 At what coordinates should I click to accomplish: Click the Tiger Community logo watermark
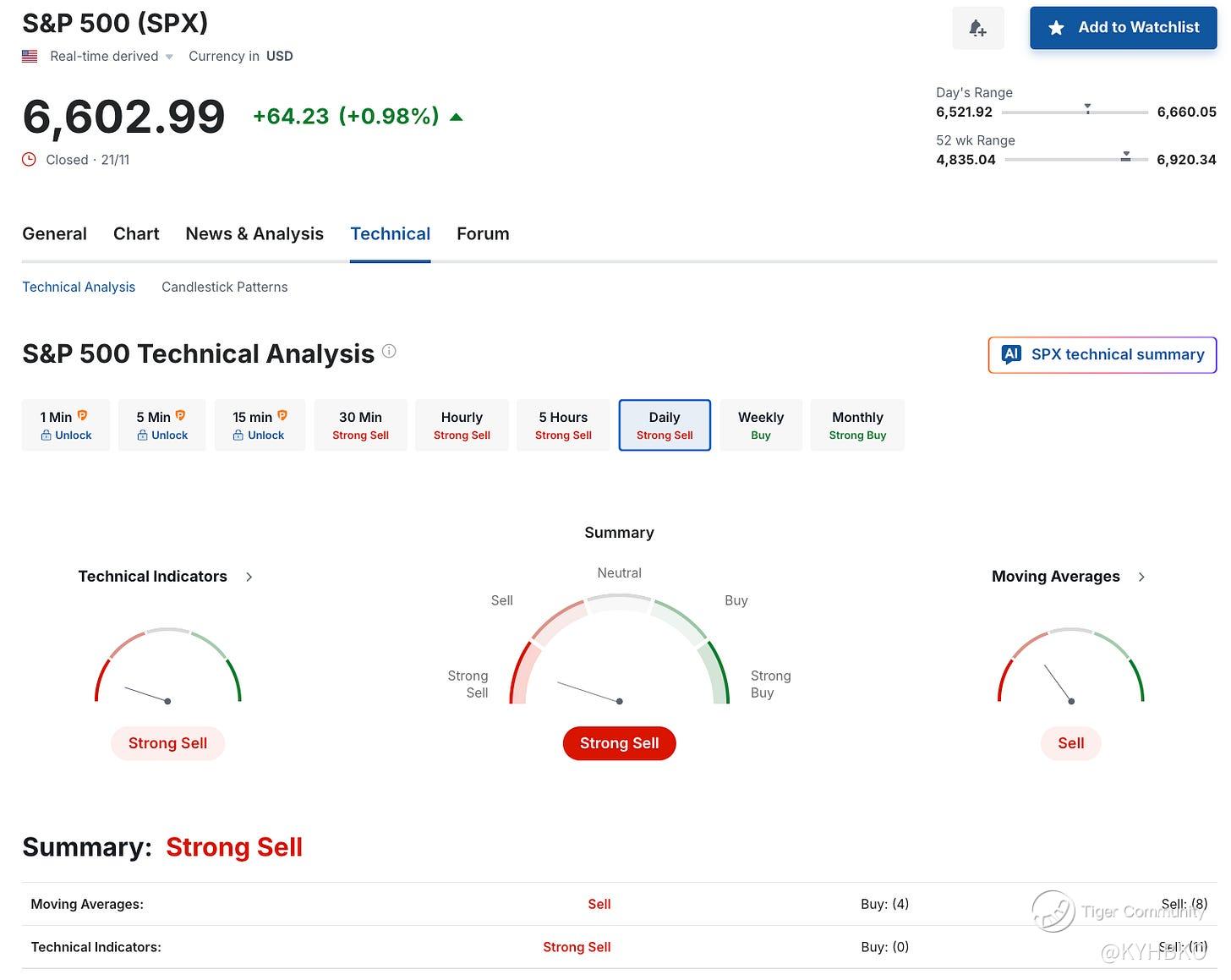pos(1053,911)
